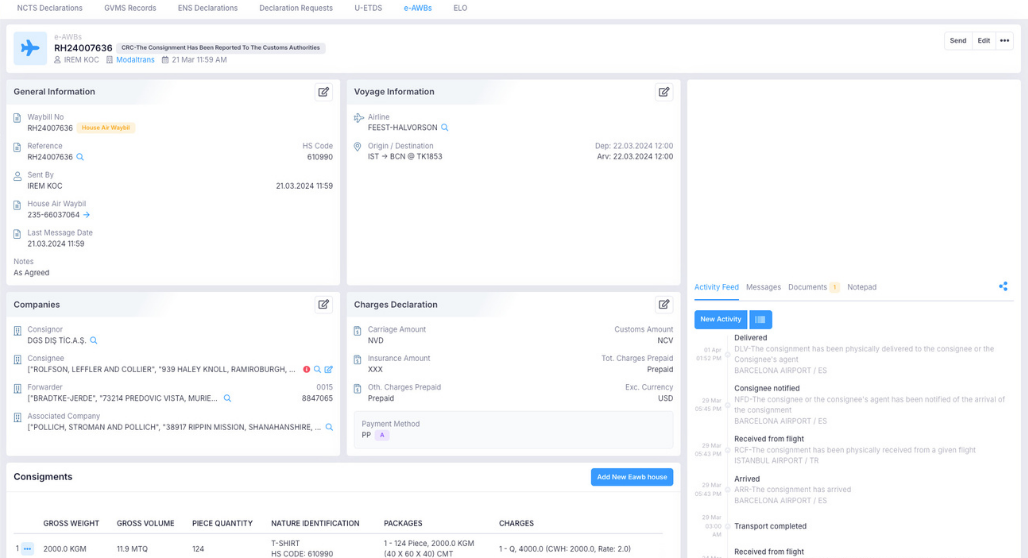This screenshot has height=558, width=1028.
Task: Click the red warning icon on Consignee
Action: pyautogui.click(x=306, y=370)
